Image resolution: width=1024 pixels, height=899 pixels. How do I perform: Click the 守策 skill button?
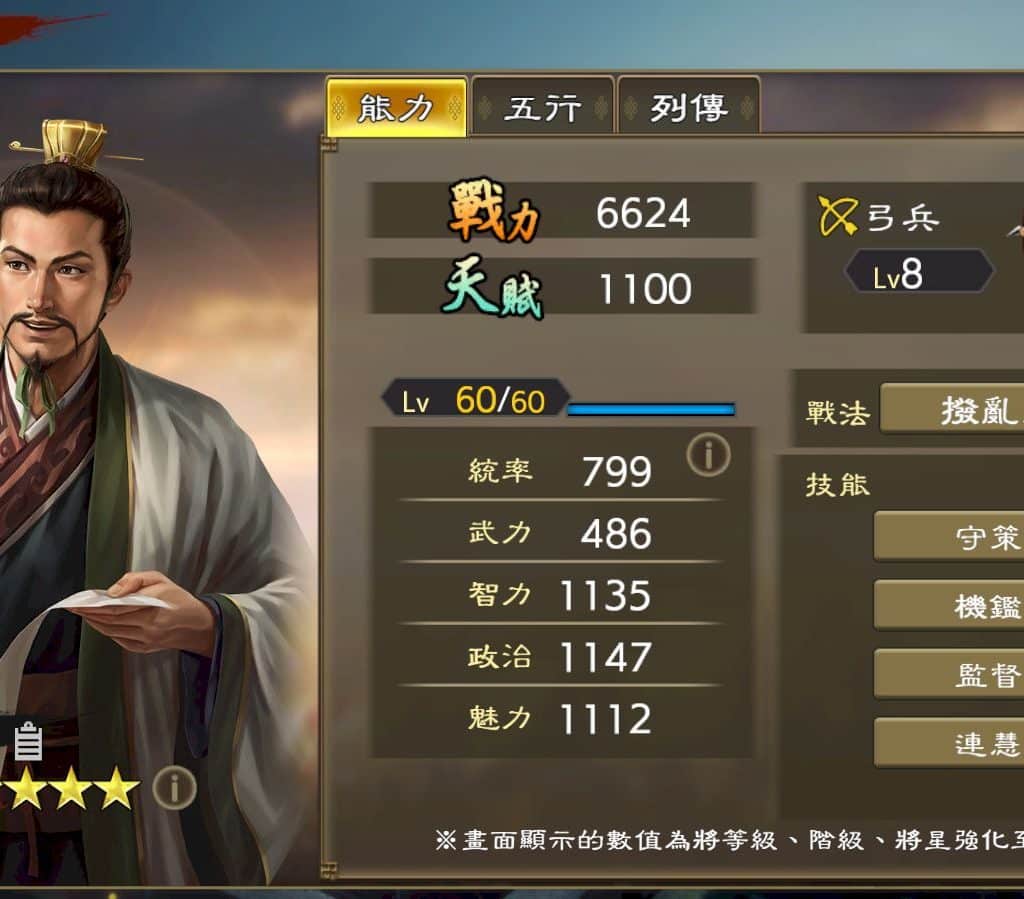click(x=949, y=537)
